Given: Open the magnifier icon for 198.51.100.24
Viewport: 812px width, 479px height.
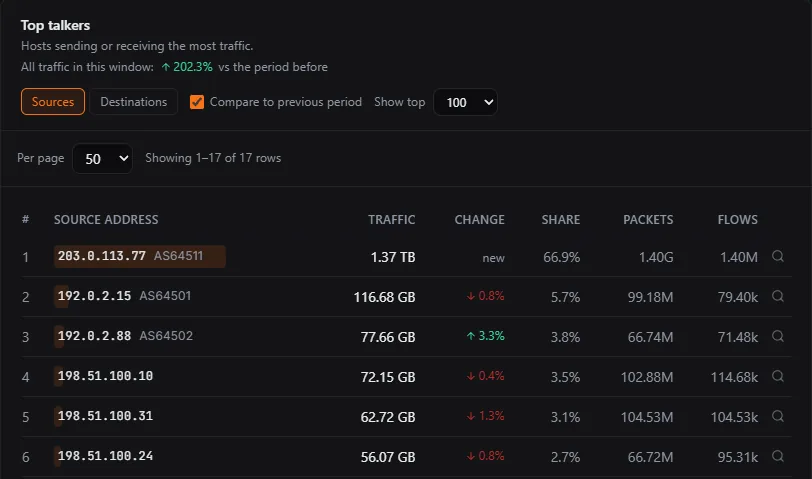Looking at the screenshot, I should coord(777,456).
